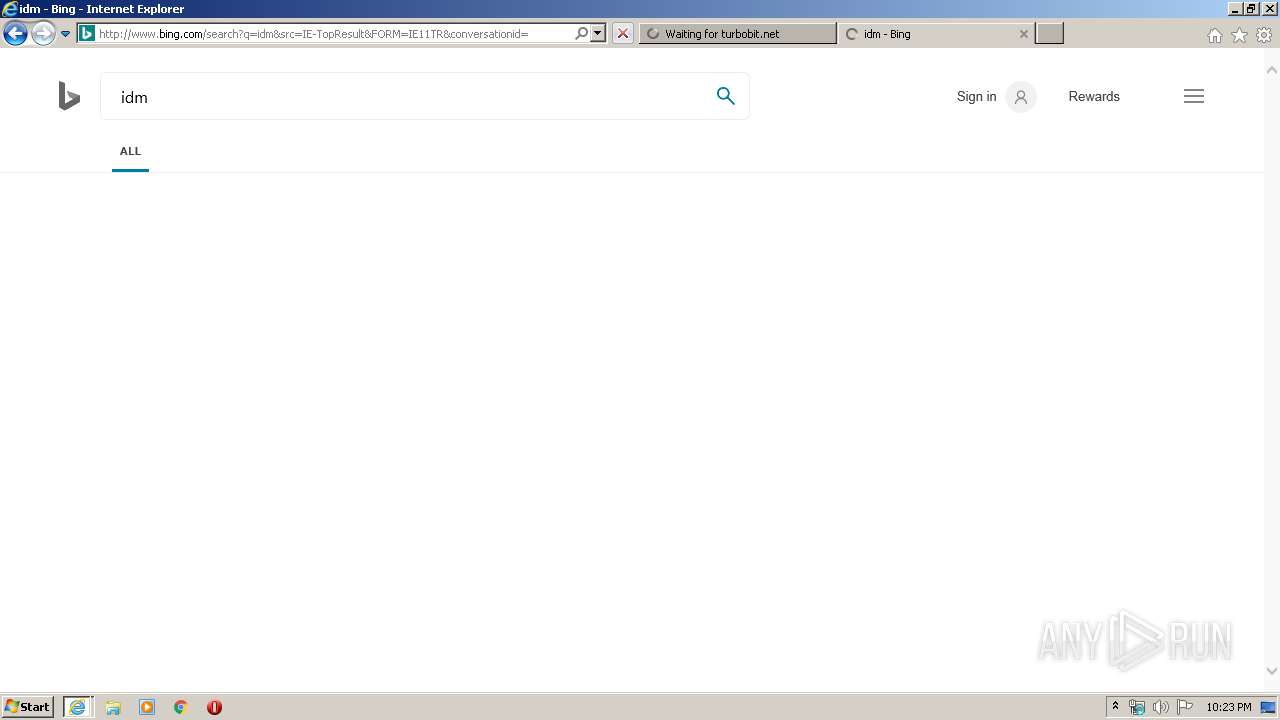Open the Bing hamburger menu
Screen dimensions: 1280x720
[1194, 96]
